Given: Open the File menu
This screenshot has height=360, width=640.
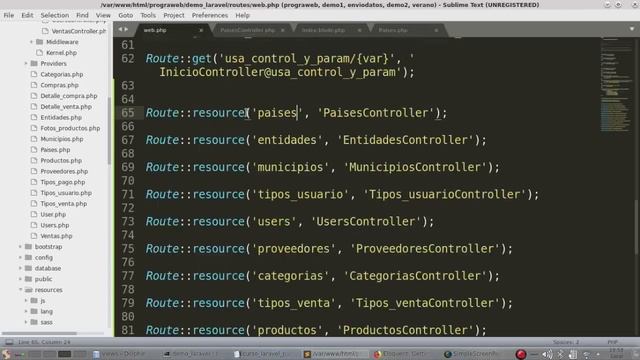Looking at the screenshot, I should click(9, 15).
